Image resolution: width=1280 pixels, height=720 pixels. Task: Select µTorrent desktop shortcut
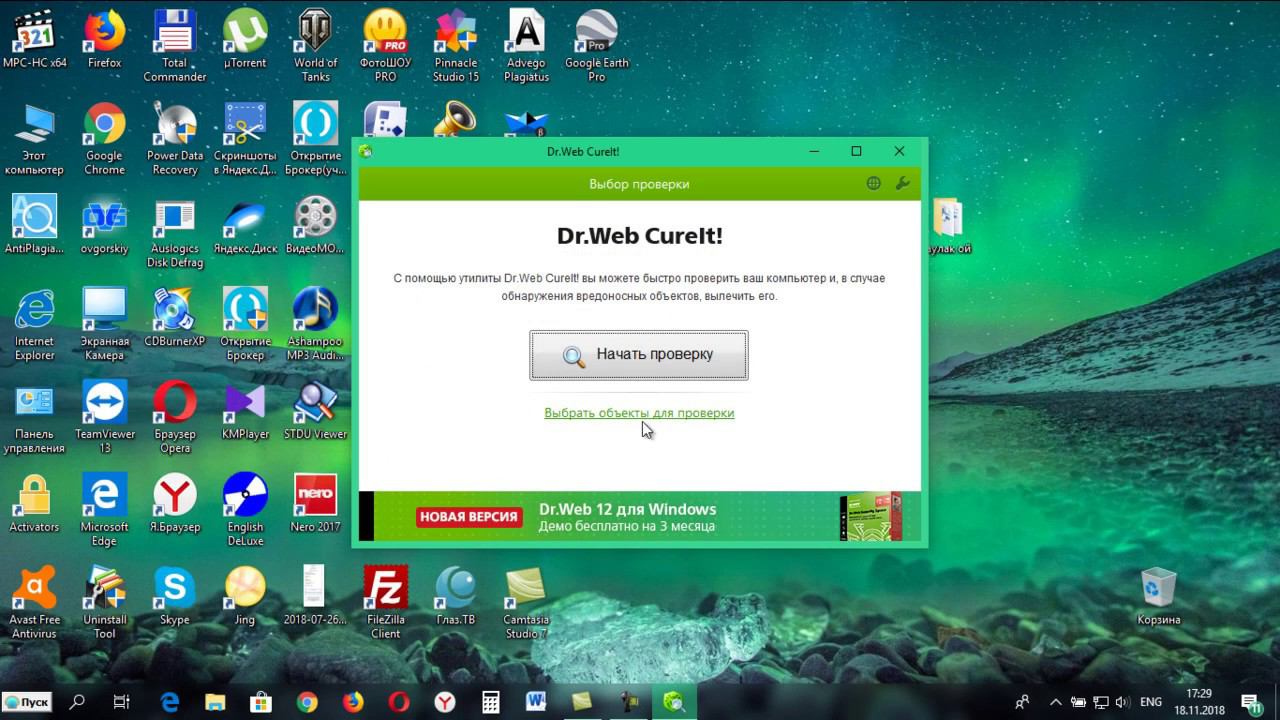click(x=245, y=40)
